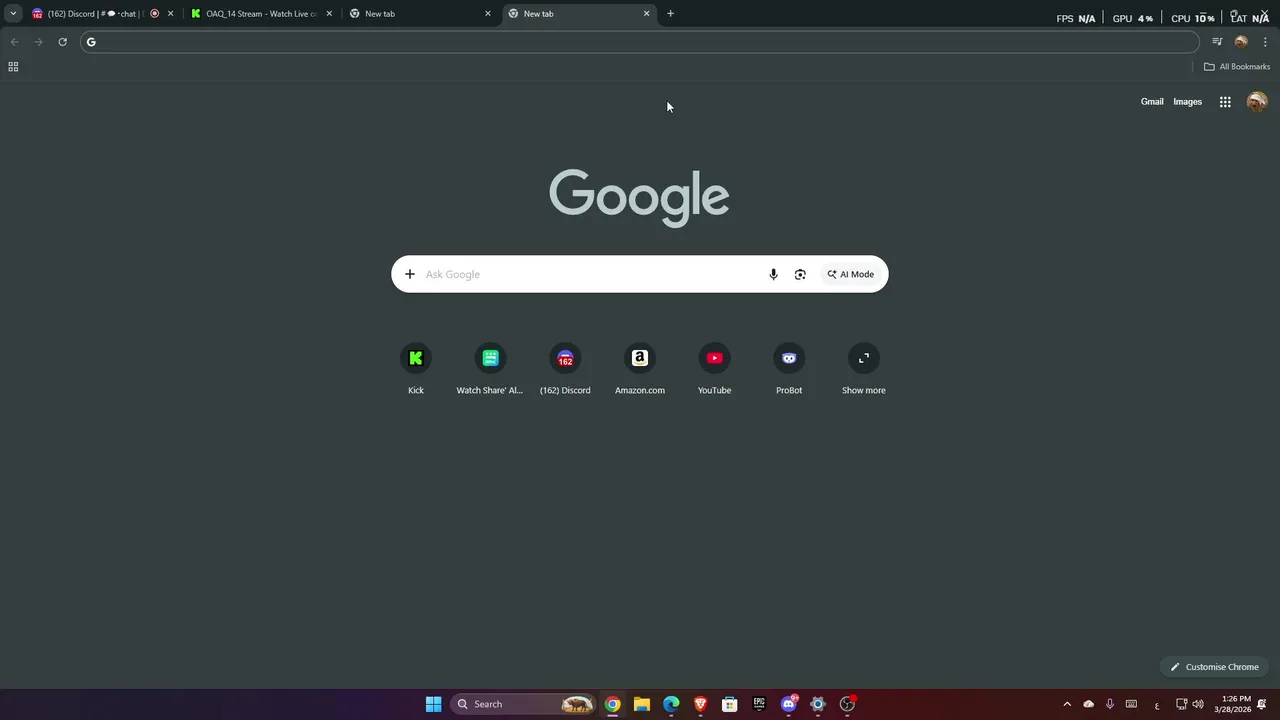
Task: Close the OAQ_14 Stream tab
Action: tap(329, 14)
